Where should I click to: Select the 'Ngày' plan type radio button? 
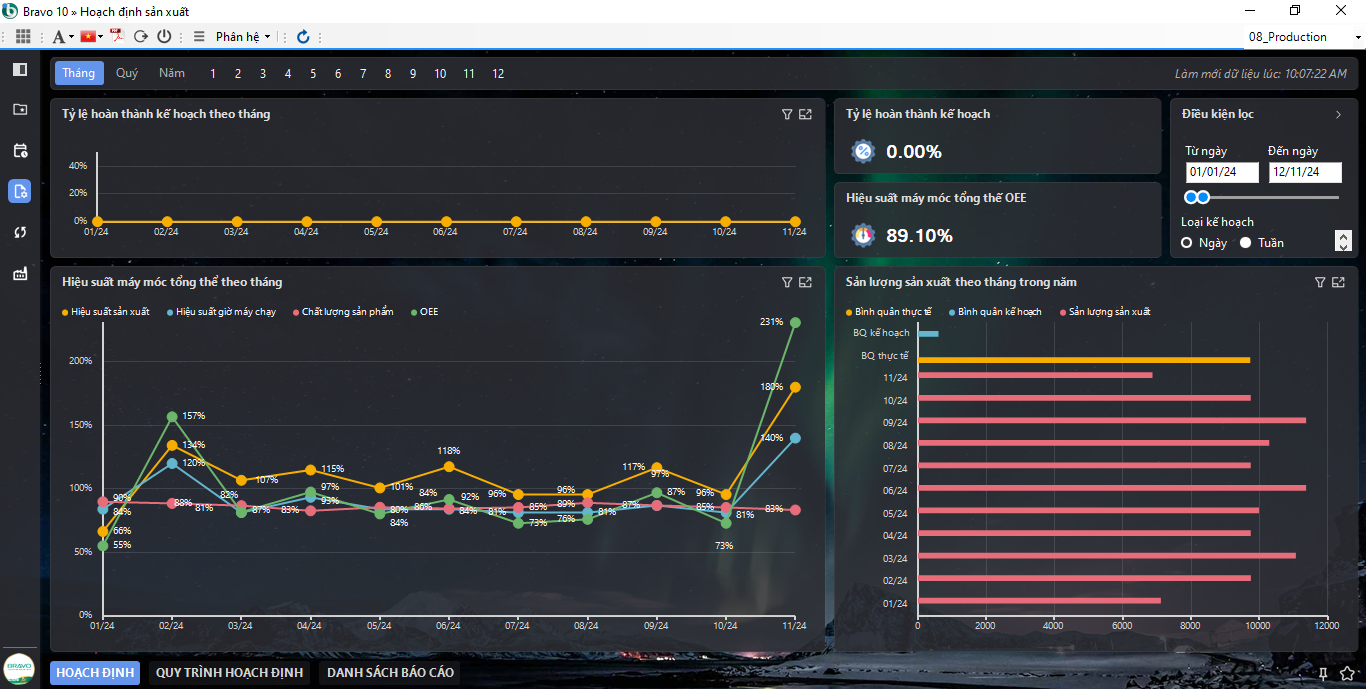[1187, 242]
